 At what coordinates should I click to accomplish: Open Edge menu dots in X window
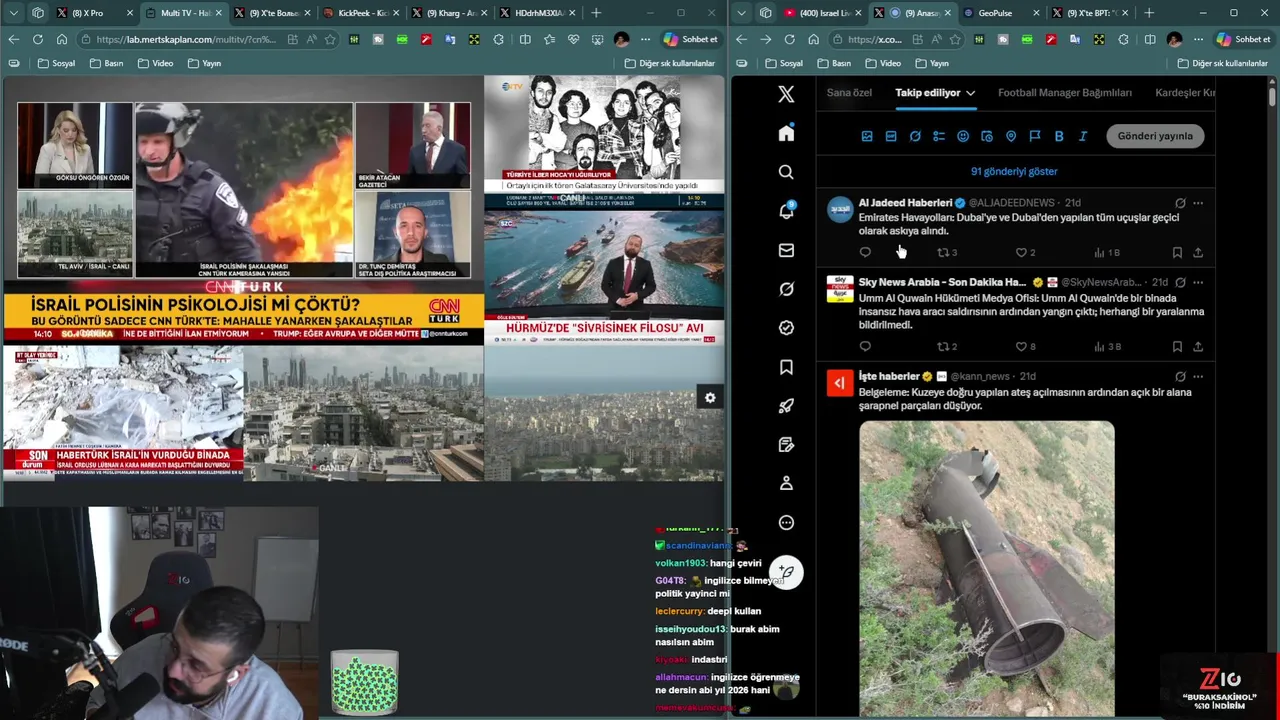click(x=1198, y=39)
